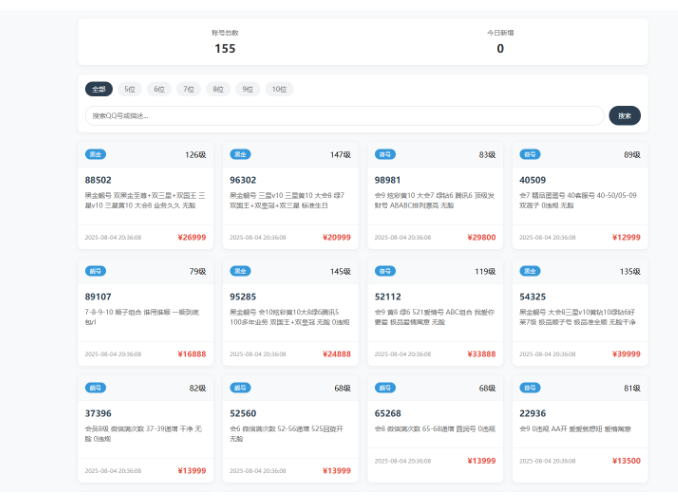Open the account card numbered 65268
Viewport: 678px width, 501px height.
(x=391, y=413)
